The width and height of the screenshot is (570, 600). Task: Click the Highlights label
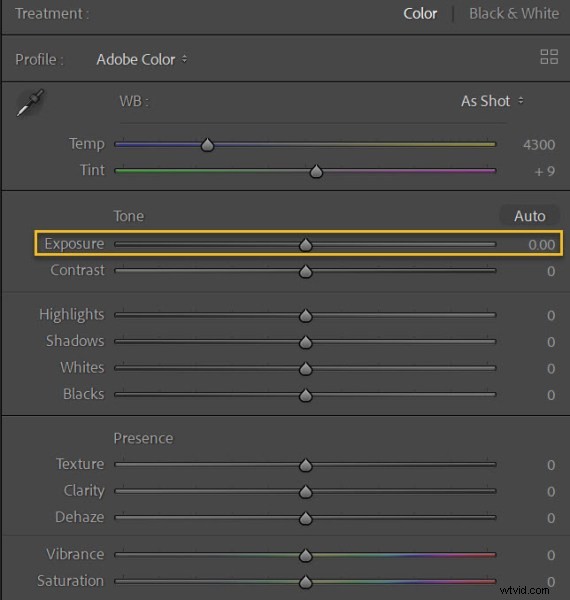click(x=72, y=315)
